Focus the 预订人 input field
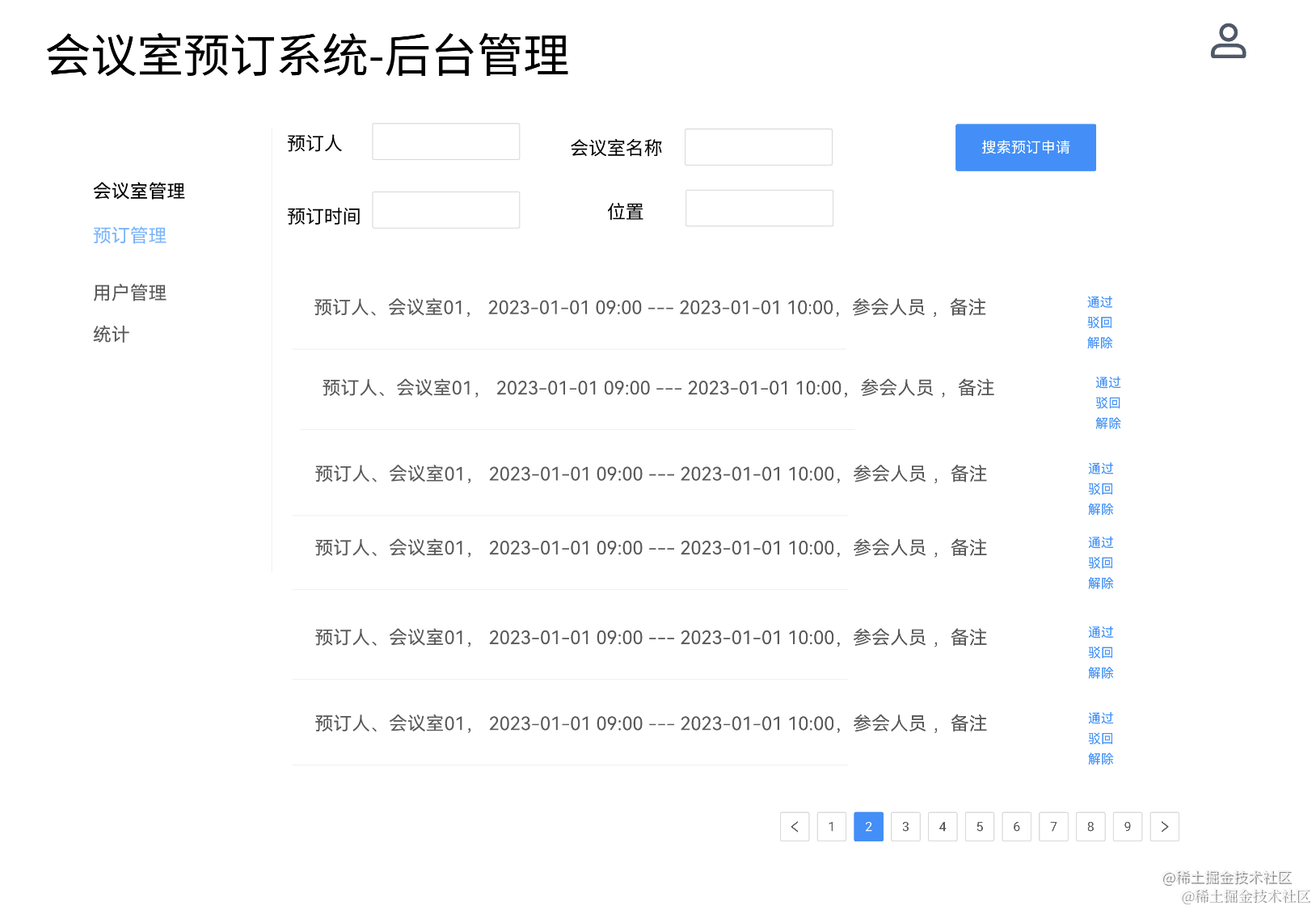The image size is (1316, 910). (446, 141)
